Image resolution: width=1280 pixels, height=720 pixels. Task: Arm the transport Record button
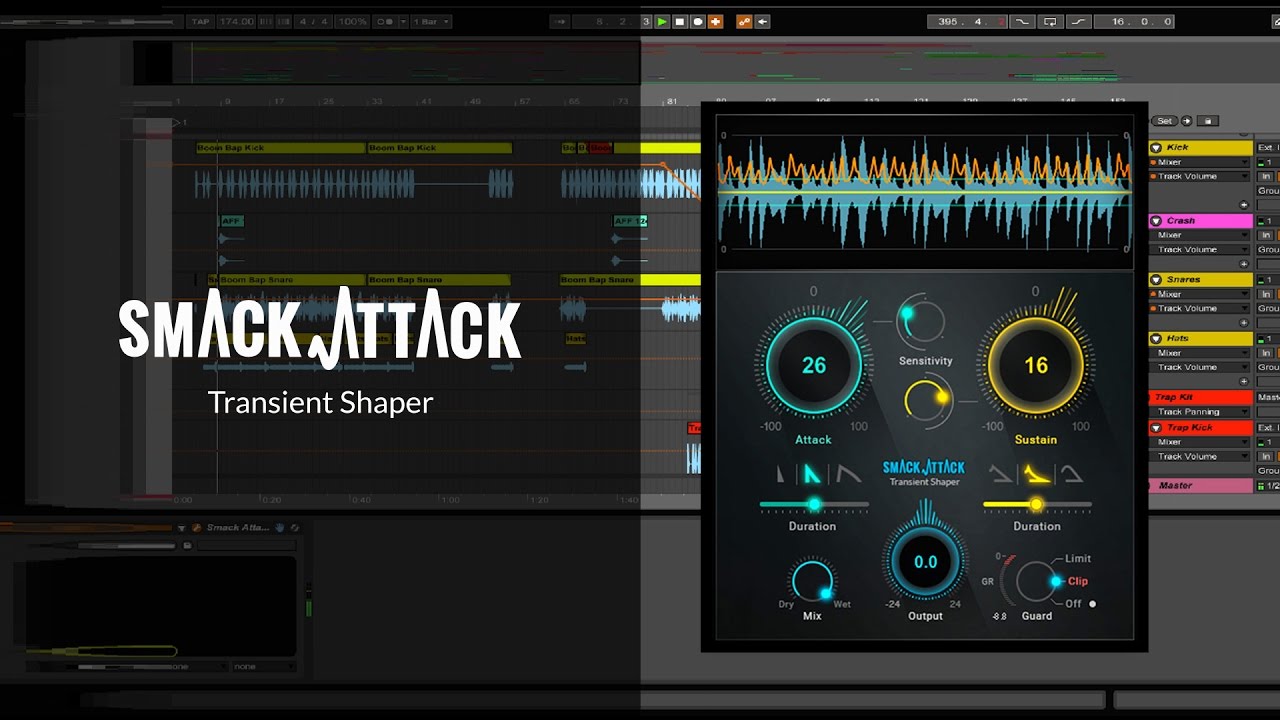[x=697, y=21]
